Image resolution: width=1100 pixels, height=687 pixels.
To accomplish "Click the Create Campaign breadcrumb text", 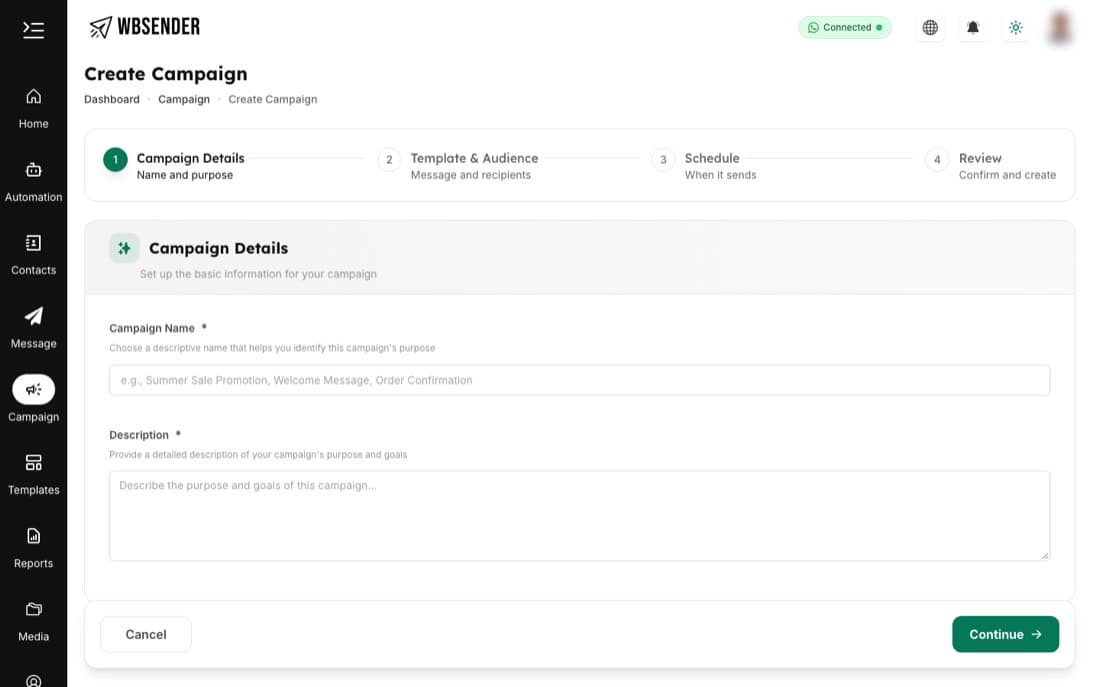I will point(272,100).
